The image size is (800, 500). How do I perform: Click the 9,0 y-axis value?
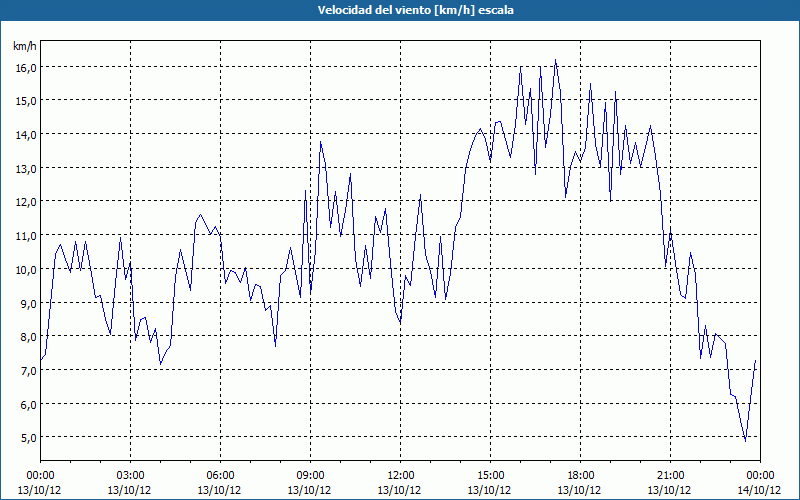28,304
